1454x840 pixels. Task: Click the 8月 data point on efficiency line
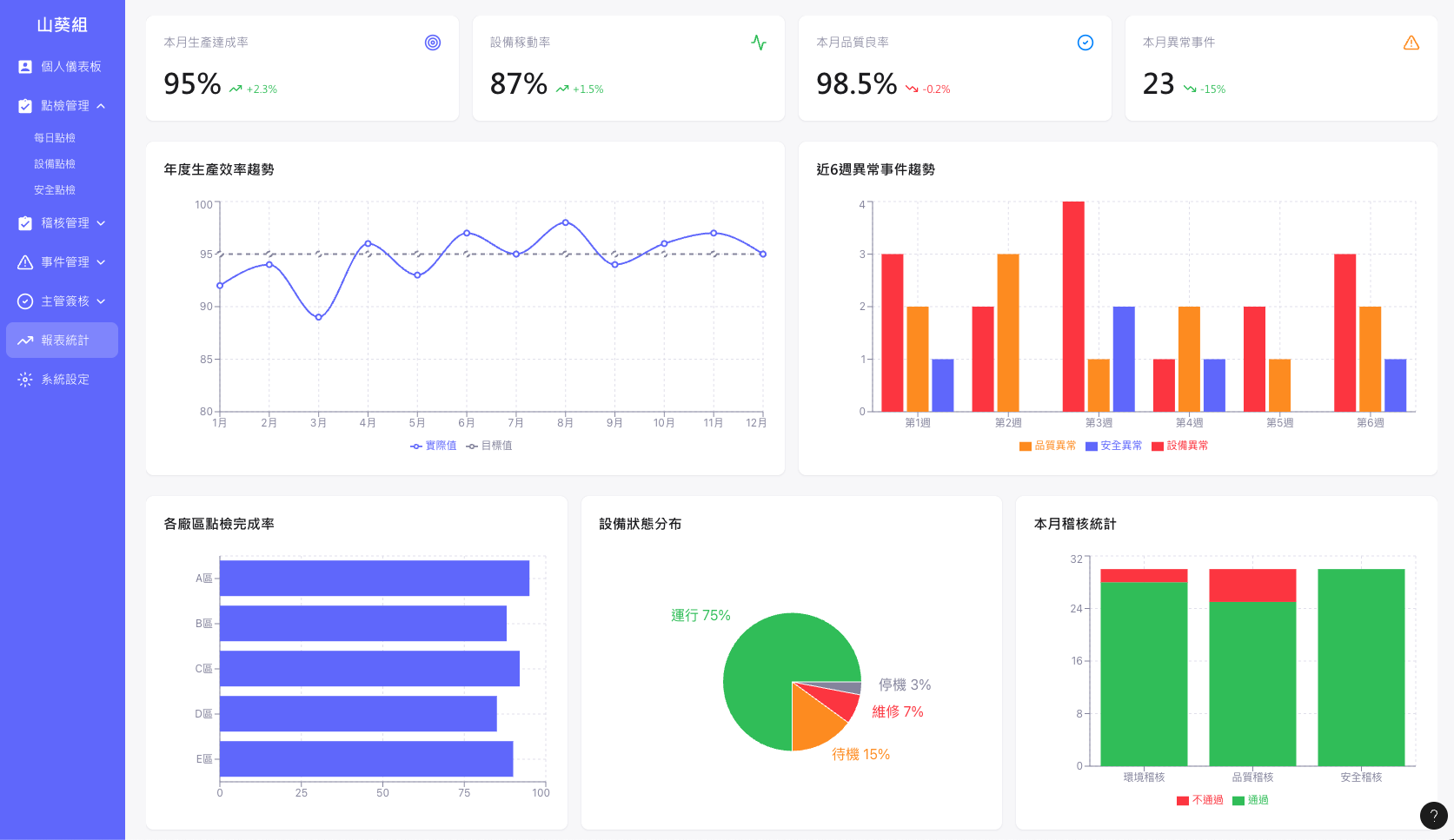point(566,222)
